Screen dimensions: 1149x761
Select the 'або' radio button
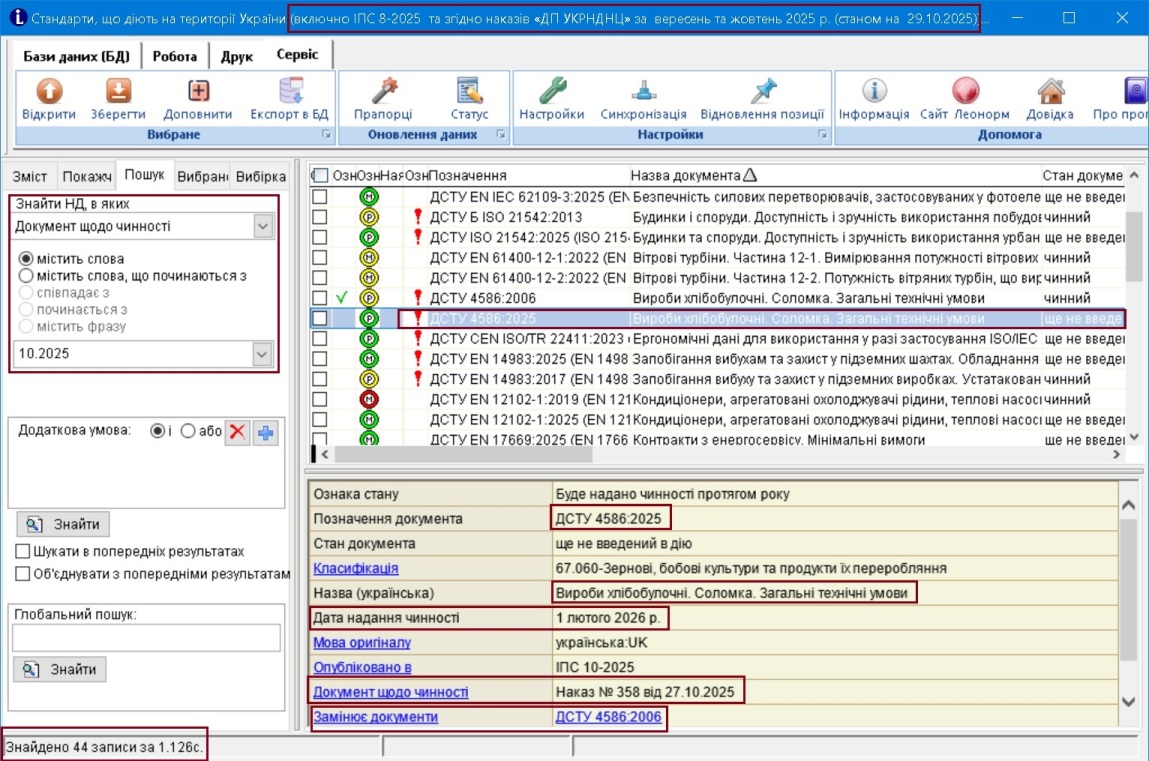coord(187,431)
